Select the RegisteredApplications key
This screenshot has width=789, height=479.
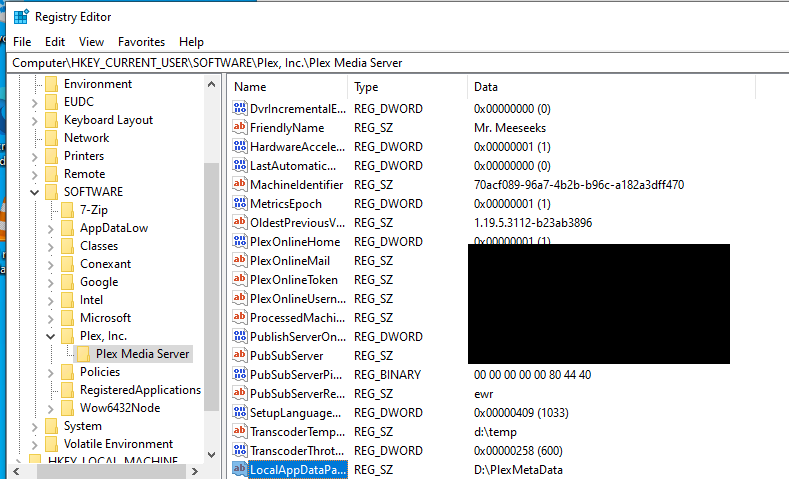(x=140, y=390)
